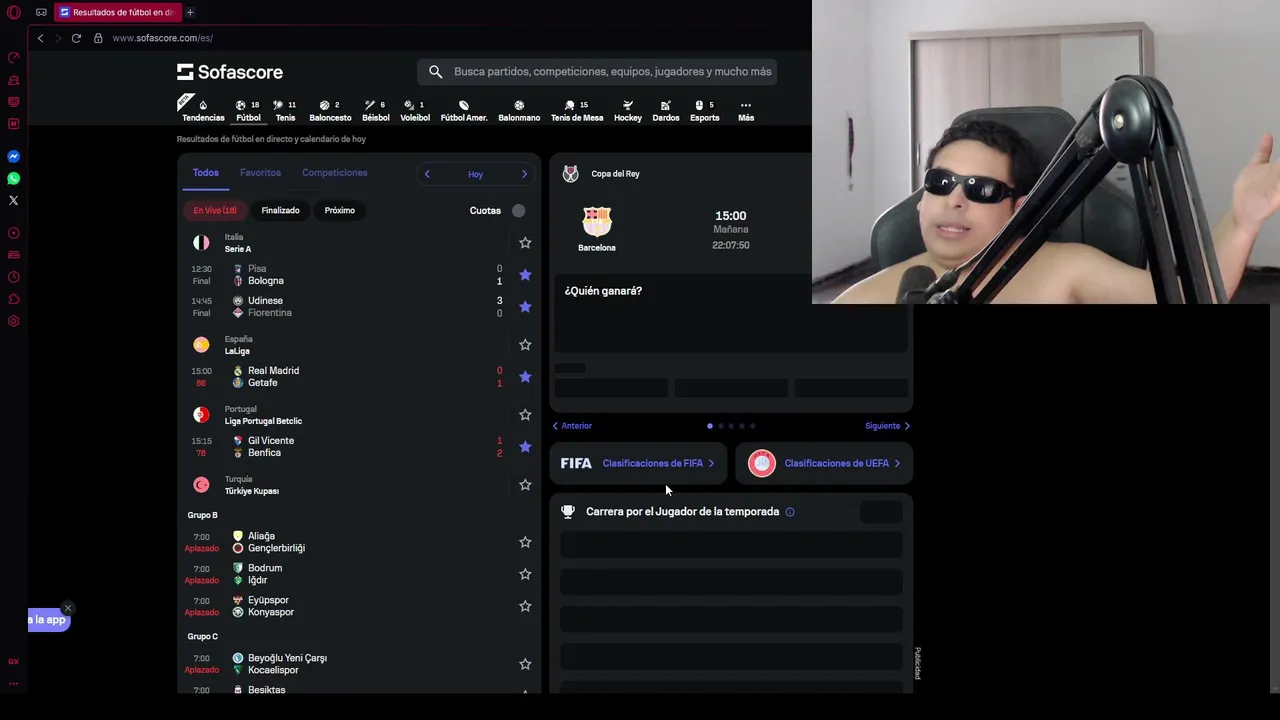Open Messenger in the Opera sidebar
The image size is (1280, 720).
[14, 156]
